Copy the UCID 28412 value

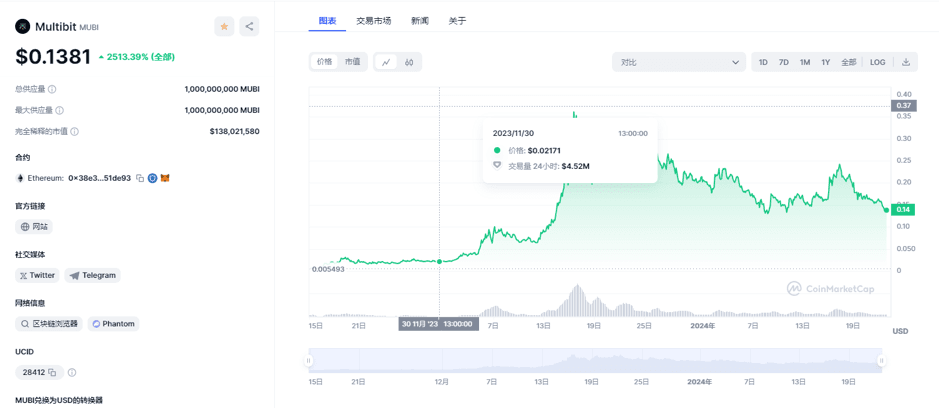(x=54, y=372)
